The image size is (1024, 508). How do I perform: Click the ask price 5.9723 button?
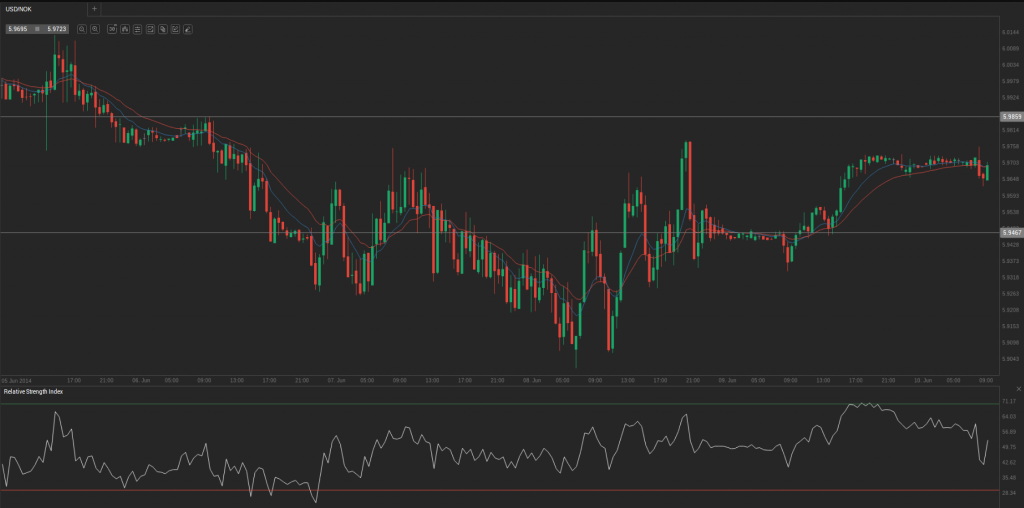pyautogui.click(x=55, y=29)
